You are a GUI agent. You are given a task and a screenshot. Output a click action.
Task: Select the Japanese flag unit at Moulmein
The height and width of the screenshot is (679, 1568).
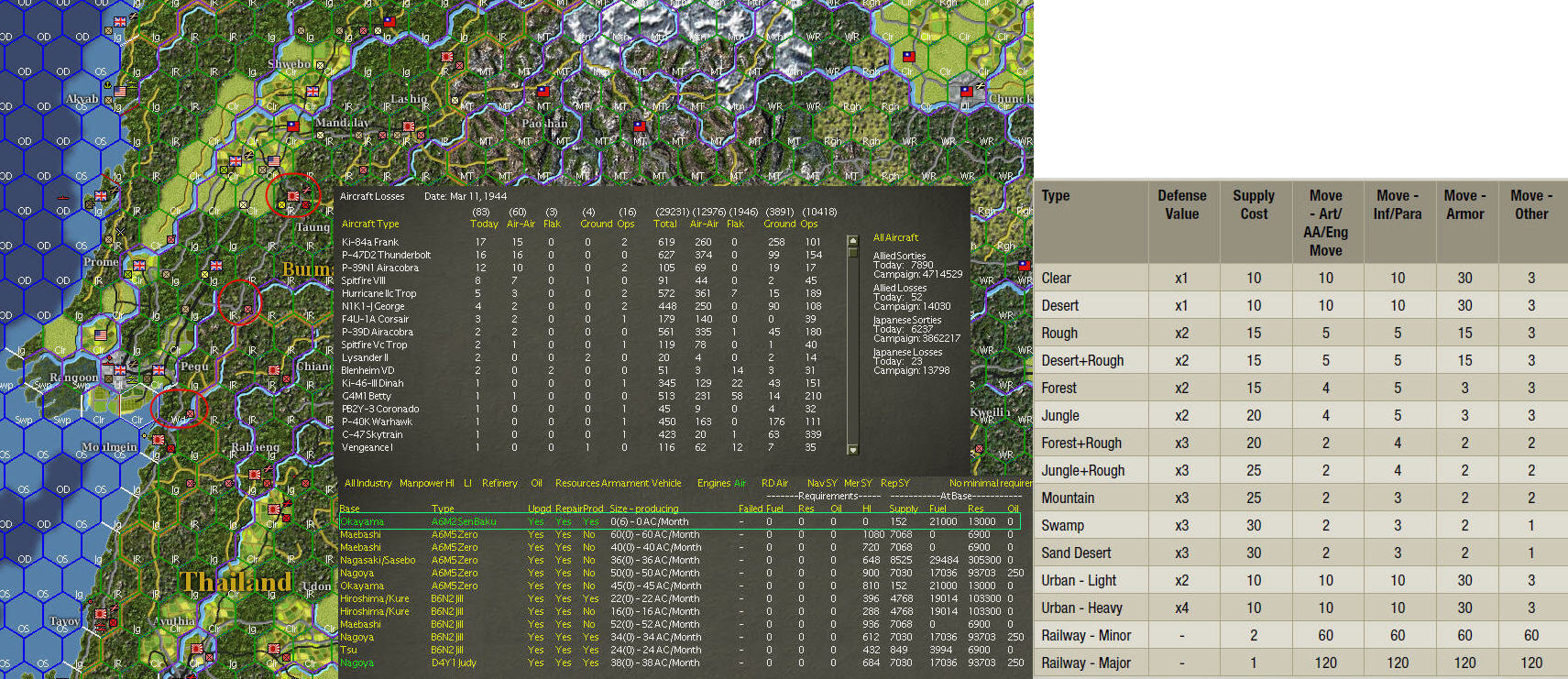159,441
